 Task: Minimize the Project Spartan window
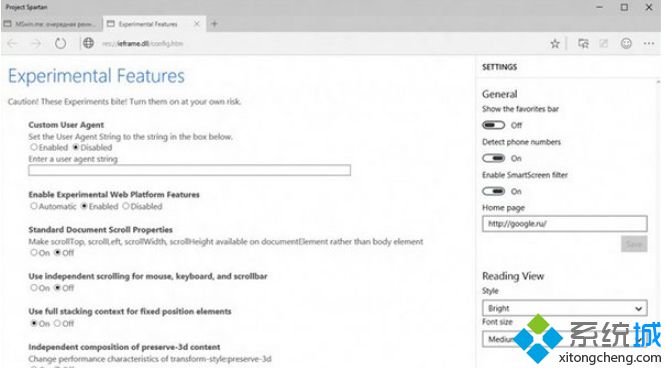pos(599,7)
